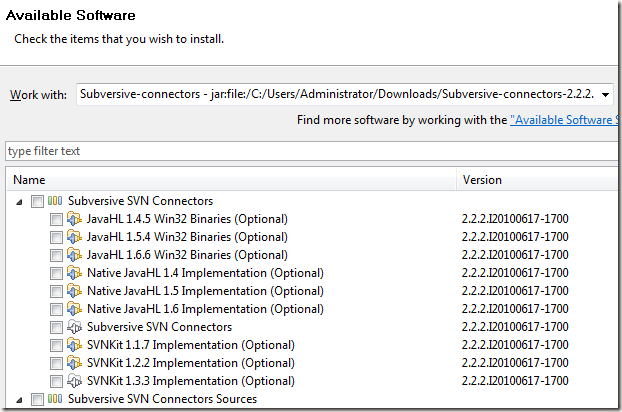The image size is (622, 412).
Task: Click the Subversive SVN Connectors child feature icon
Action: [x=74, y=327]
